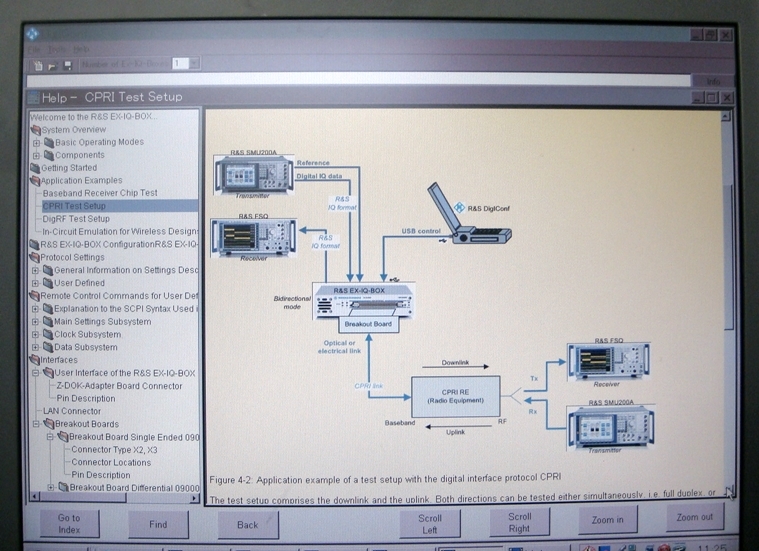759x551 pixels.
Task: Click Remote Control Commands book icon
Action: (34, 296)
